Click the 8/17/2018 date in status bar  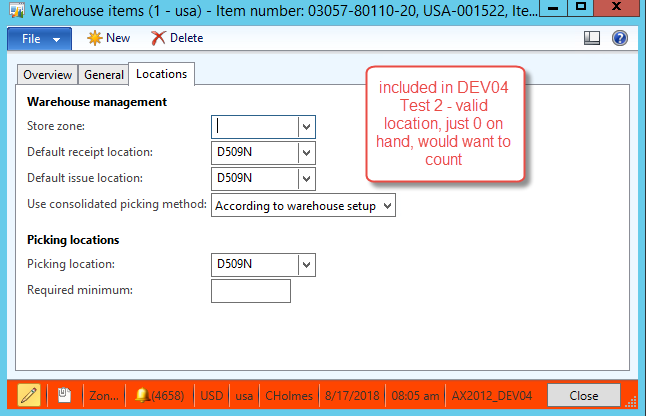[352, 396]
